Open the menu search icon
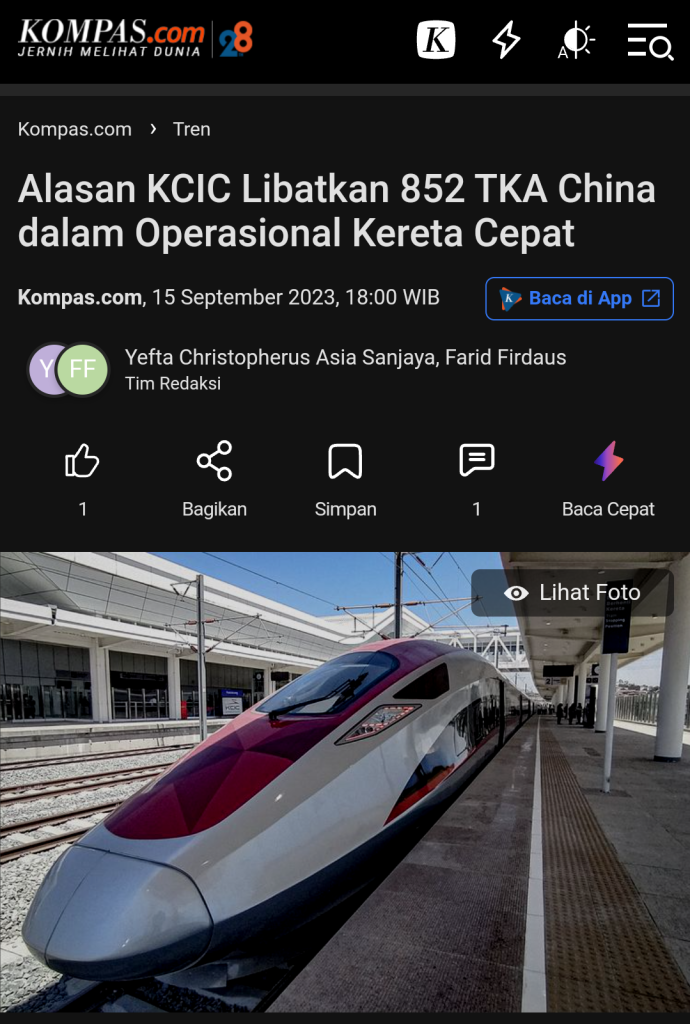The width and height of the screenshot is (690, 1024). (x=650, y=41)
